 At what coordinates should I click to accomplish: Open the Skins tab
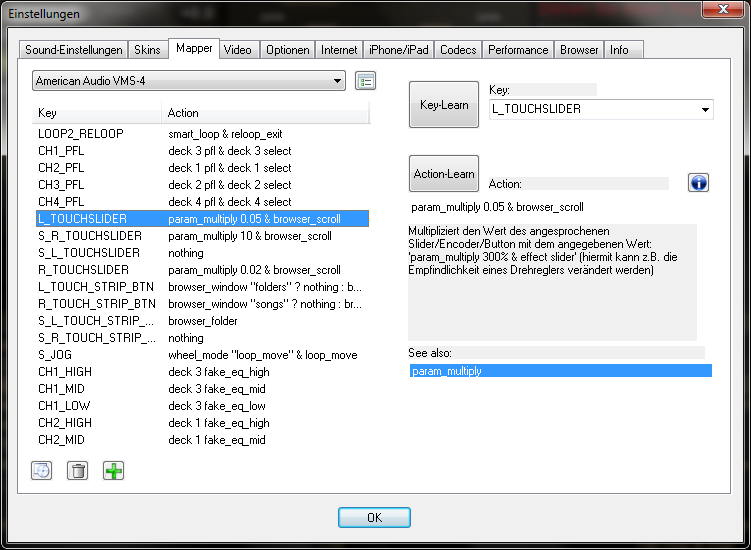(148, 50)
